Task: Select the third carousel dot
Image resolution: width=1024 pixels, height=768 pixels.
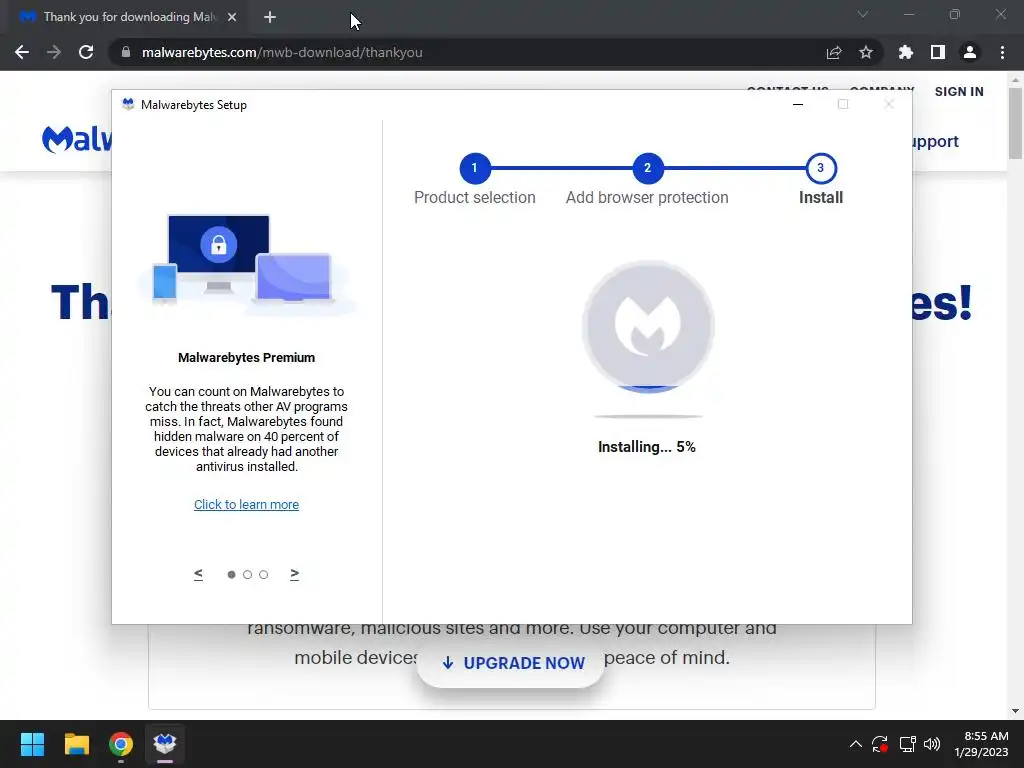Action: point(263,575)
